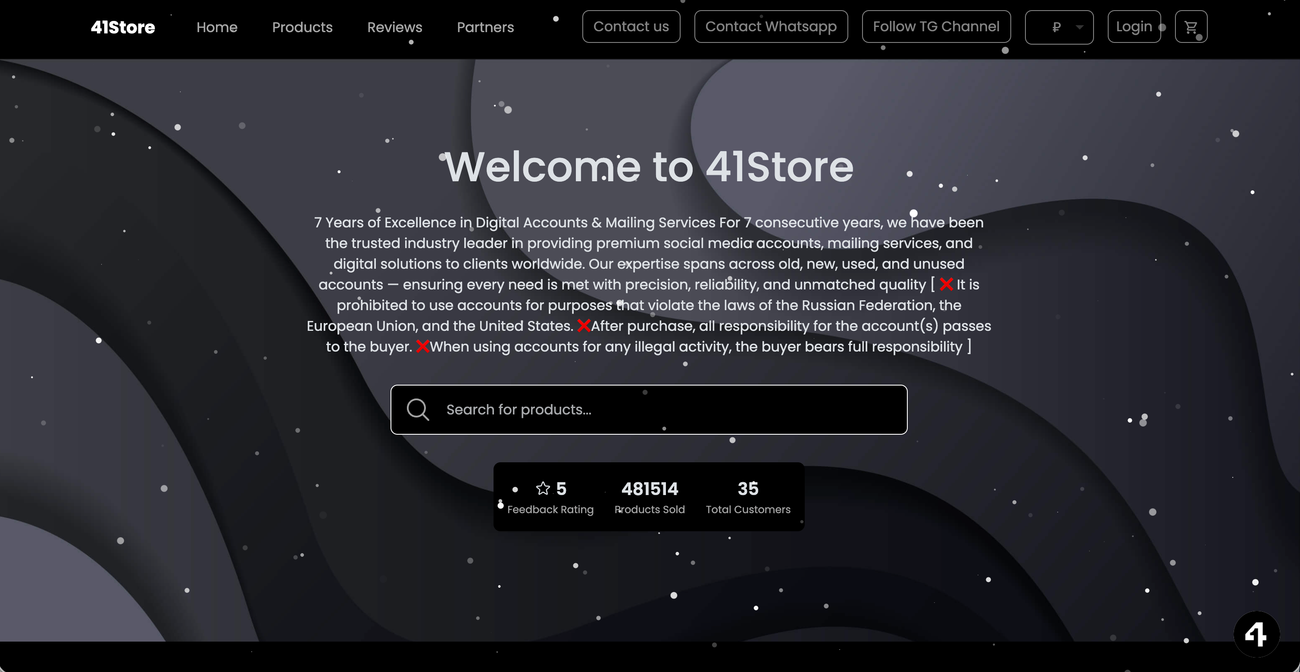Click the 41Store logo
1300x672 pixels.
click(x=123, y=27)
